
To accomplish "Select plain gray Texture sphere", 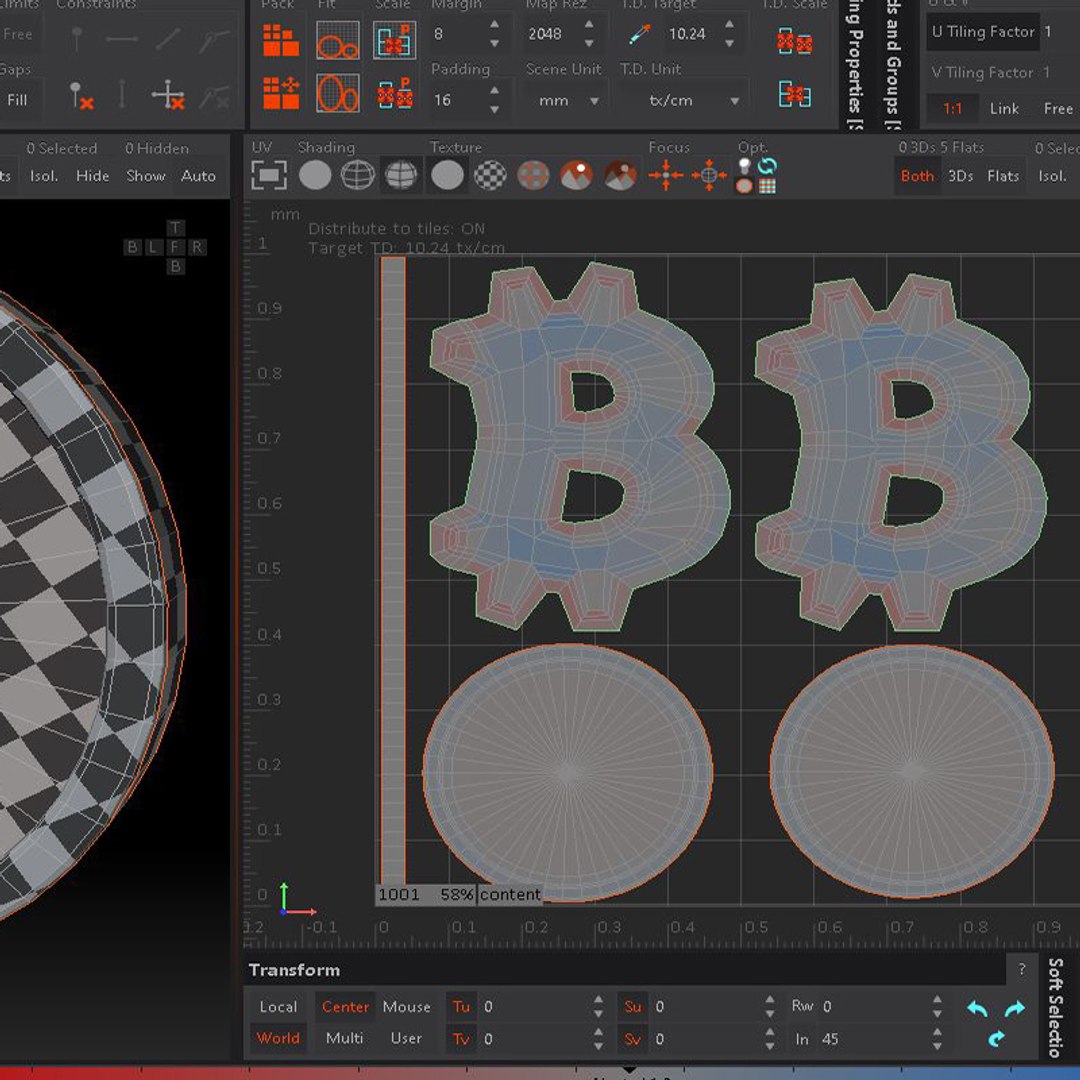I will click(x=448, y=175).
